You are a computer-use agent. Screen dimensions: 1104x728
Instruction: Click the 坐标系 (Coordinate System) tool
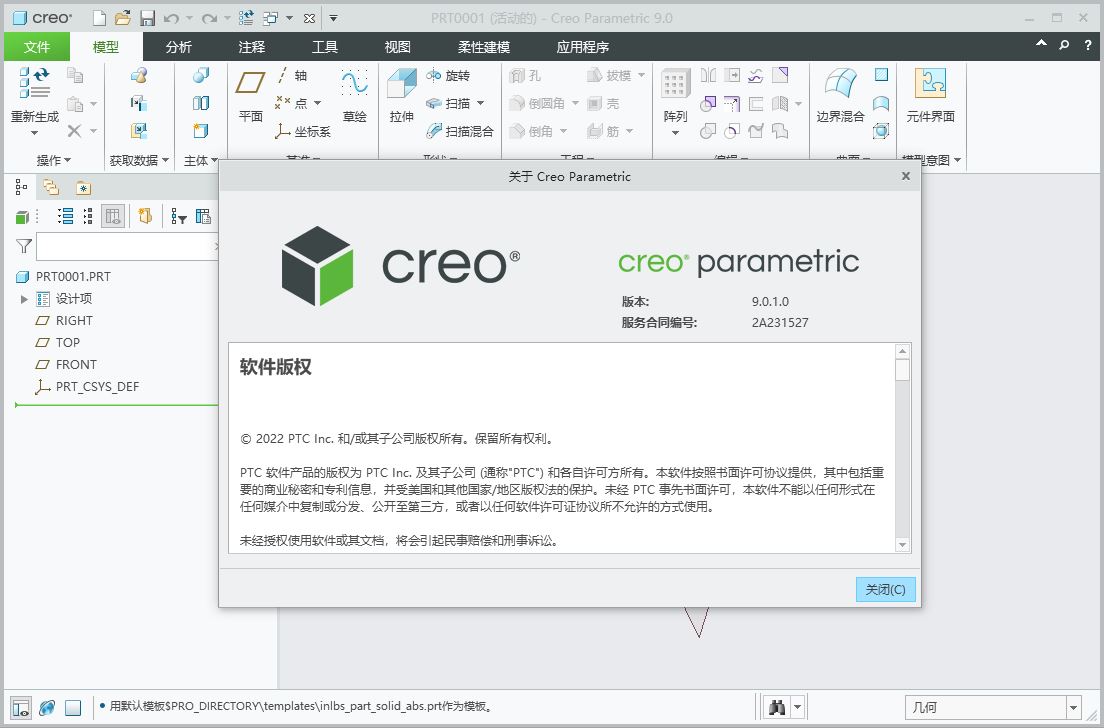click(x=313, y=131)
